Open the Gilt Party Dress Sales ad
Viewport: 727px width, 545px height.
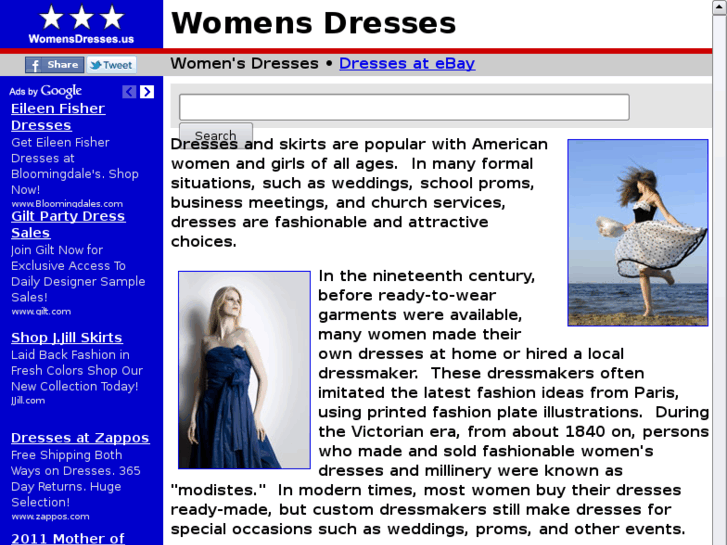tap(68, 224)
